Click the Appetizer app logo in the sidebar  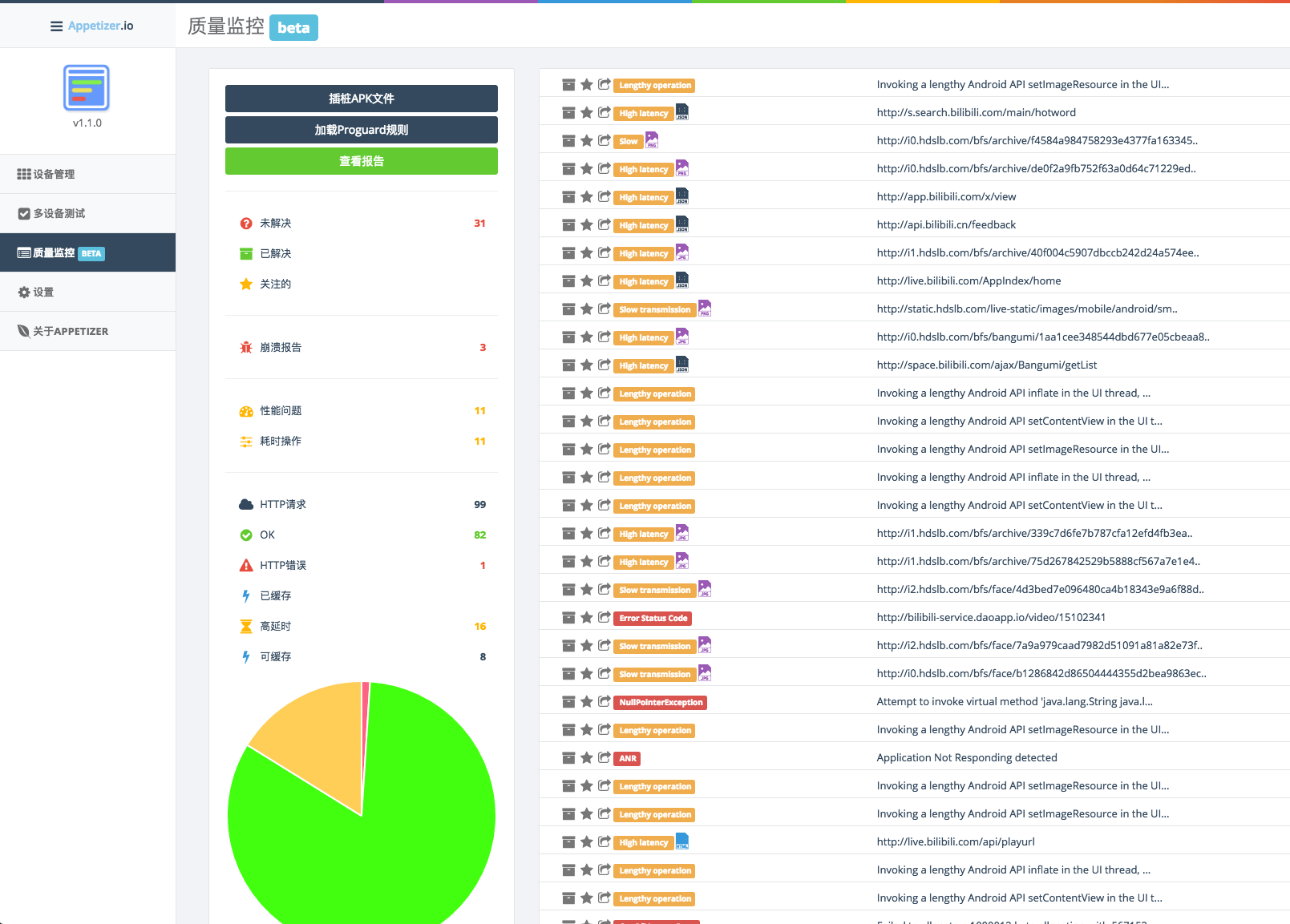(x=87, y=87)
